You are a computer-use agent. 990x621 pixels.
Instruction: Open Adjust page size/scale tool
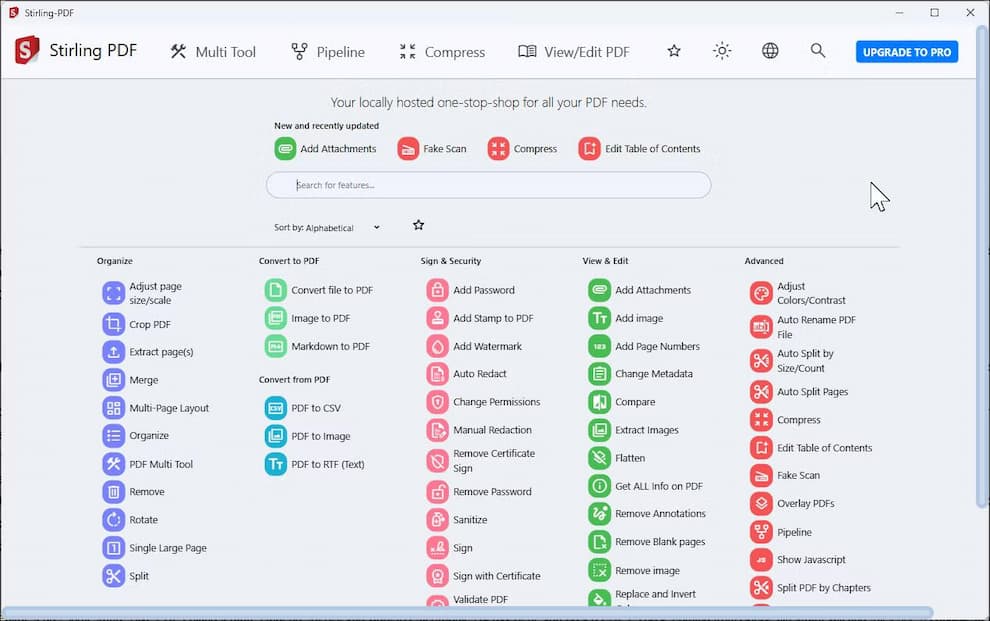[x=143, y=293]
